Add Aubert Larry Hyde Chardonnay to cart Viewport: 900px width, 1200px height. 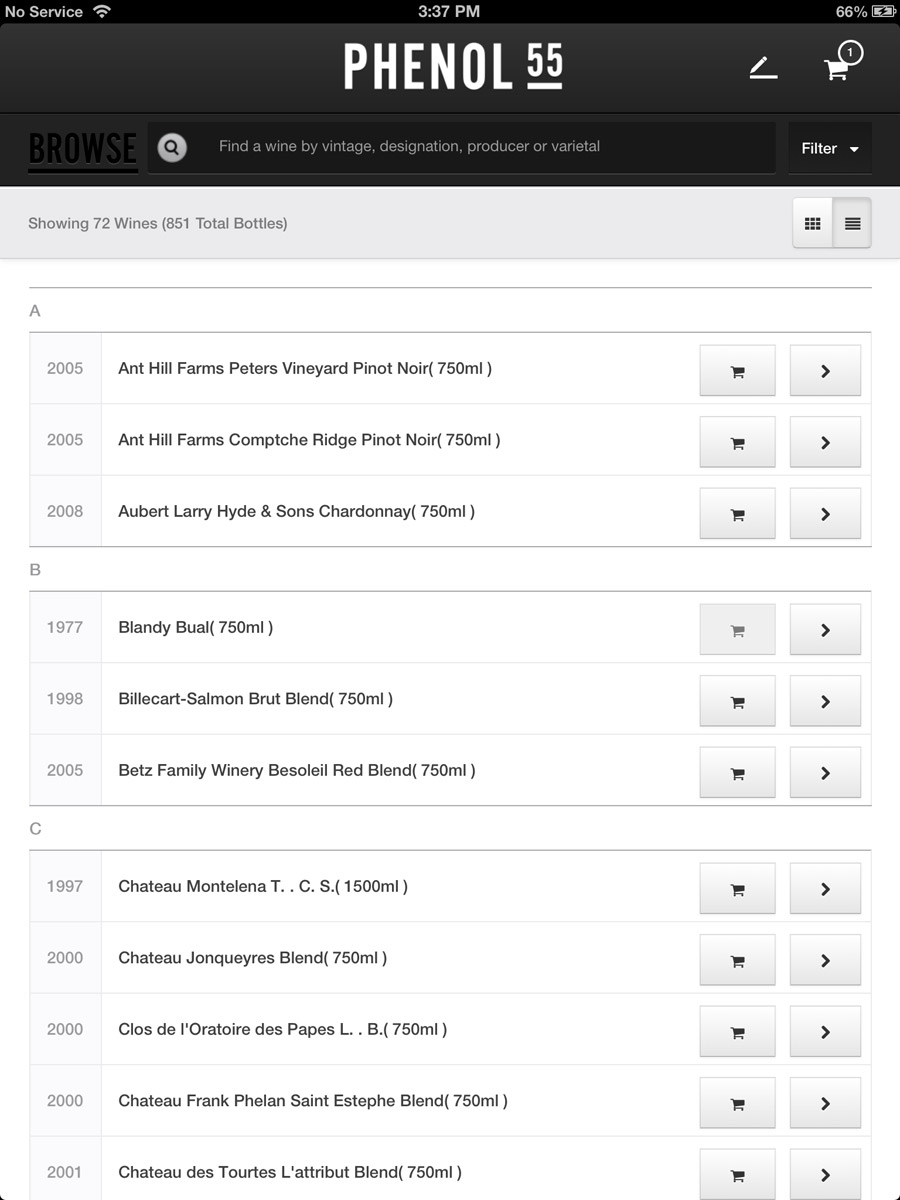(x=737, y=514)
